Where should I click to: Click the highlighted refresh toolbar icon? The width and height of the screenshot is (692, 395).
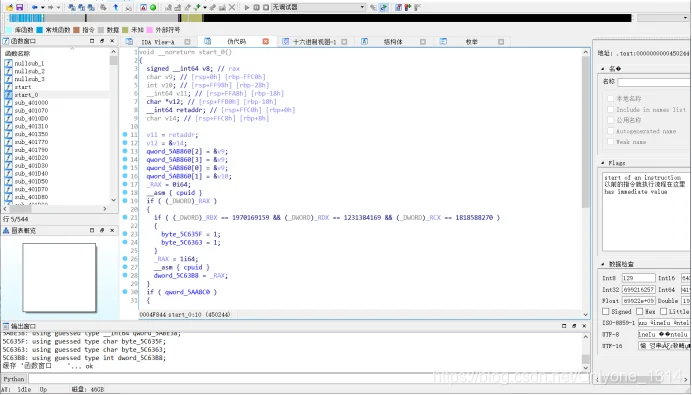[x=383, y=8]
